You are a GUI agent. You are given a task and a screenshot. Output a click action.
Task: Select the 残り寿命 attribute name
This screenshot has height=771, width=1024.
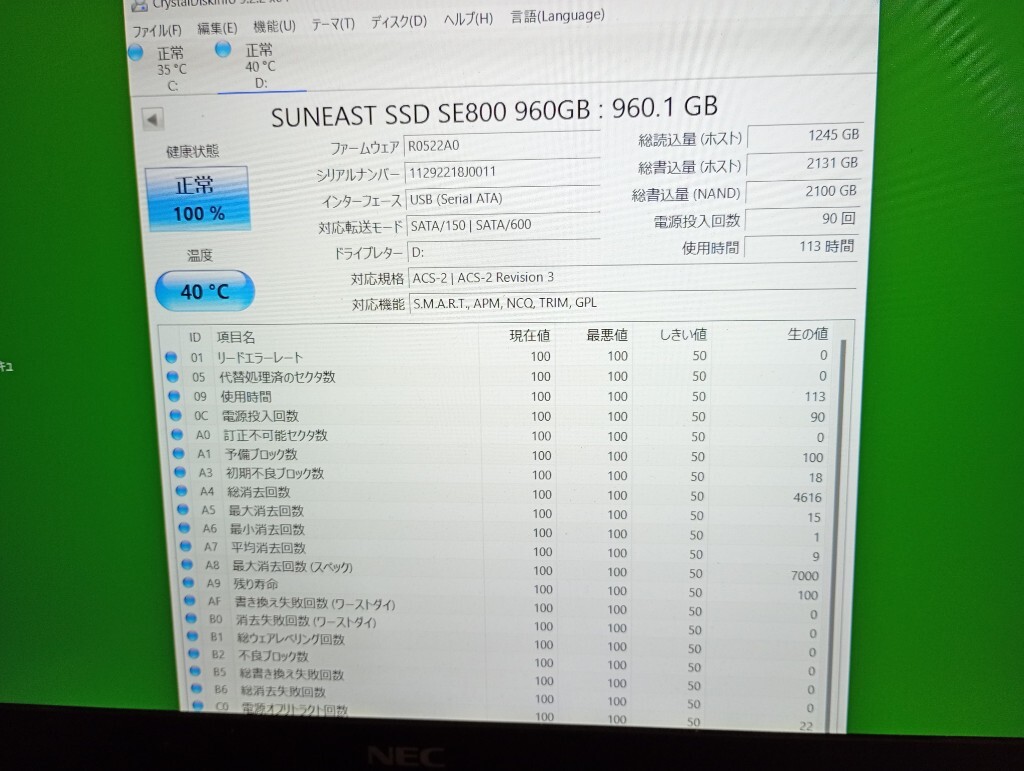(x=256, y=584)
